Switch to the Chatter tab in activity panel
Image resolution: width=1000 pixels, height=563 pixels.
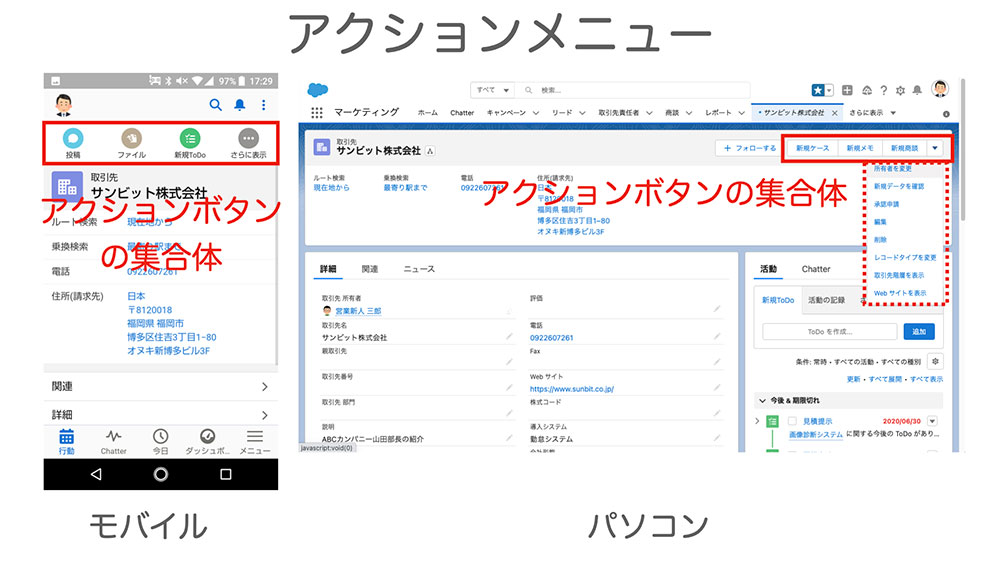(816, 269)
